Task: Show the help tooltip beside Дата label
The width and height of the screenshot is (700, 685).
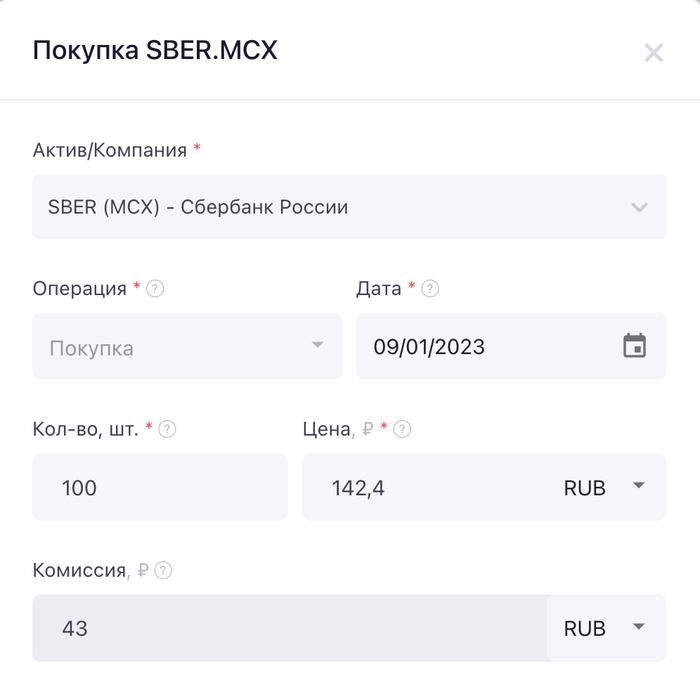Action: [x=431, y=289]
